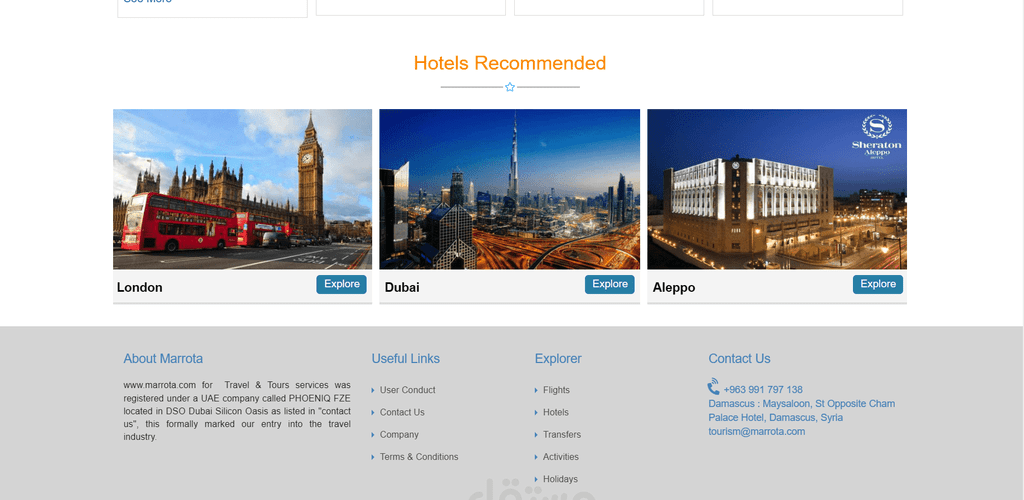Go to the Hotels explorer link
This screenshot has width=1024, height=500.
click(x=556, y=413)
